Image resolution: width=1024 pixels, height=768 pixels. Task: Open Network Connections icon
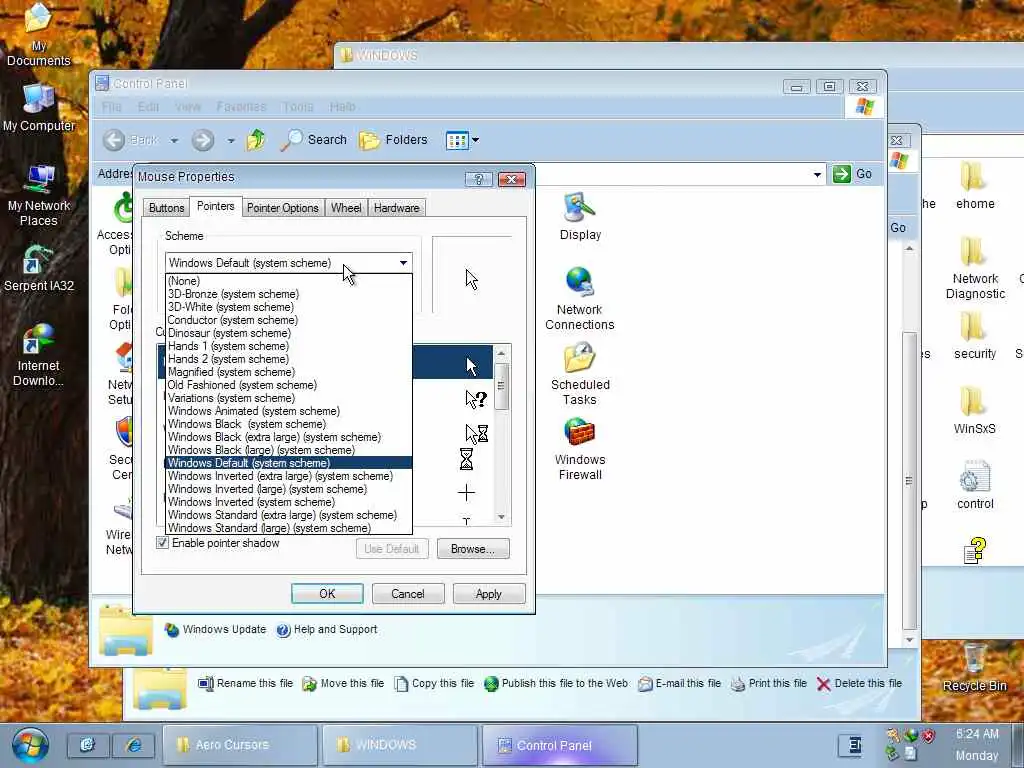580,299
